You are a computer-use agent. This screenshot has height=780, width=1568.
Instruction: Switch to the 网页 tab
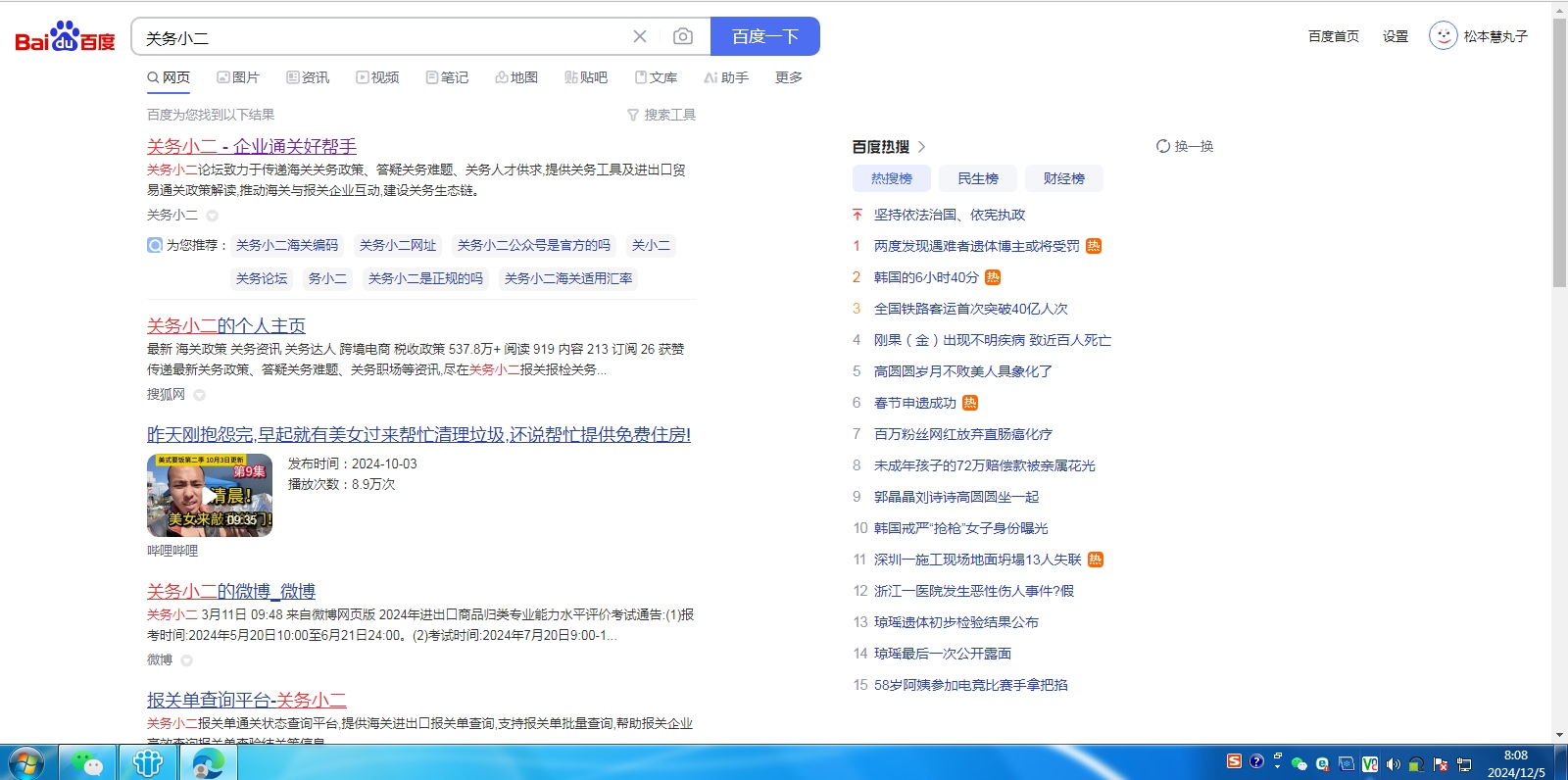pos(169,77)
